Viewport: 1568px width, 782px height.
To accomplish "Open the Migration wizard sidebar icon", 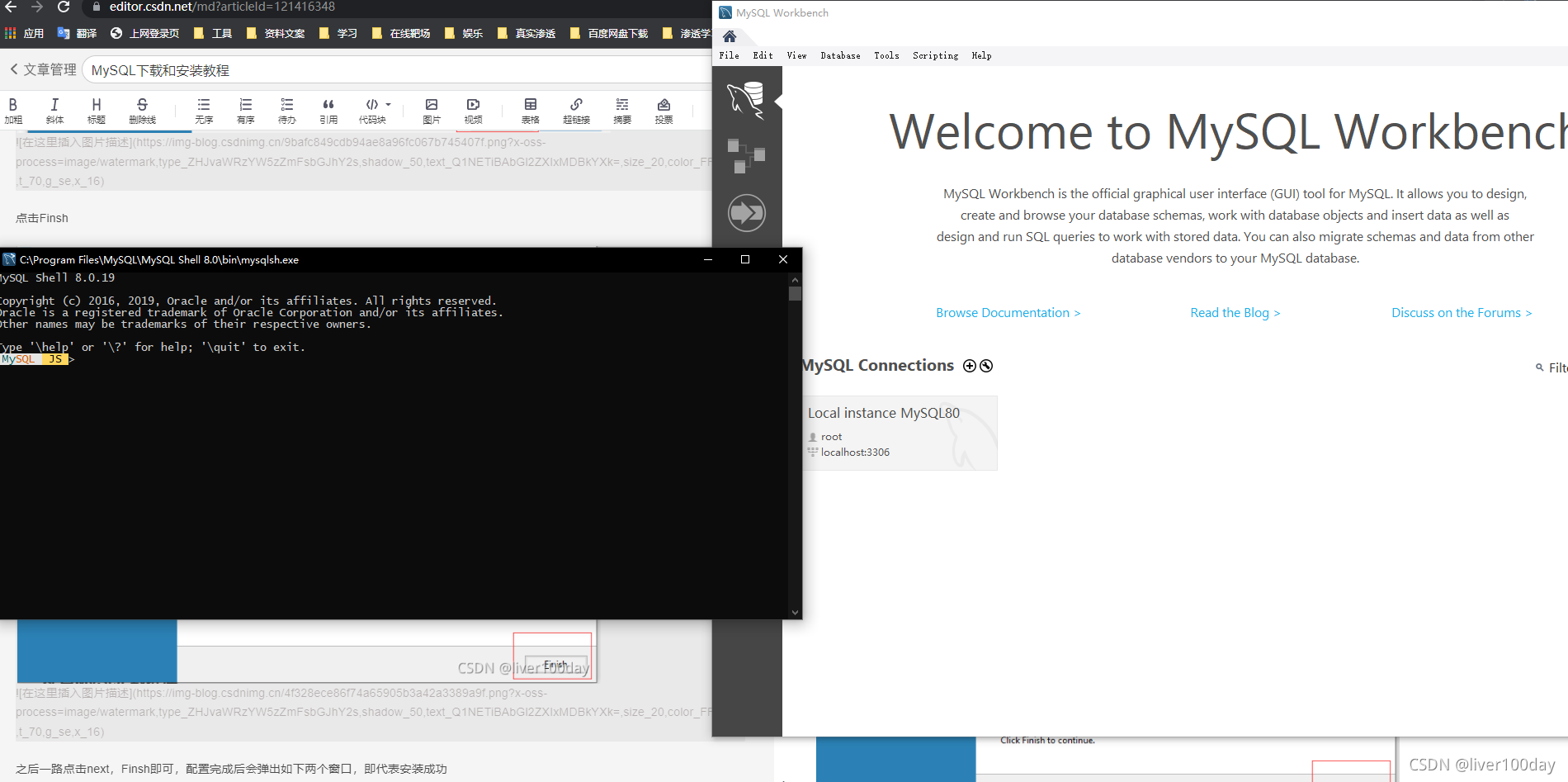I will pos(746,213).
